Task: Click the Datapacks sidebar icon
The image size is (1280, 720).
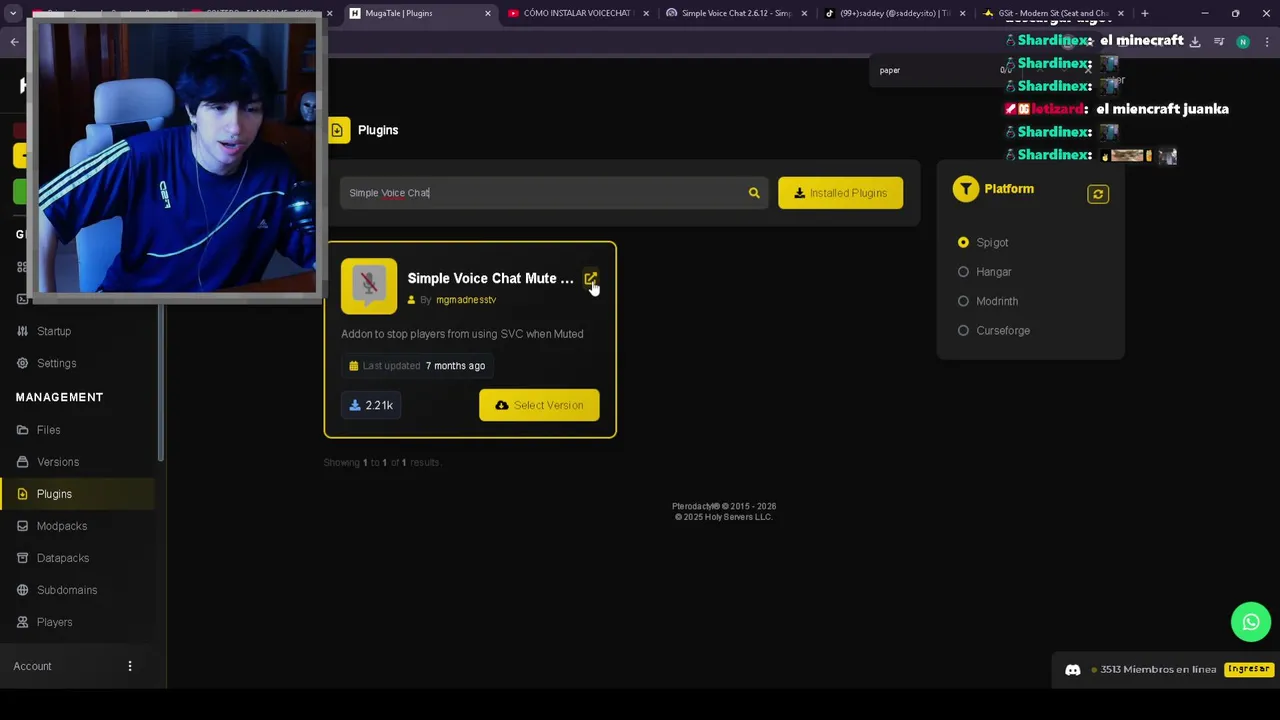Action: pyautogui.click(x=23, y=558)
